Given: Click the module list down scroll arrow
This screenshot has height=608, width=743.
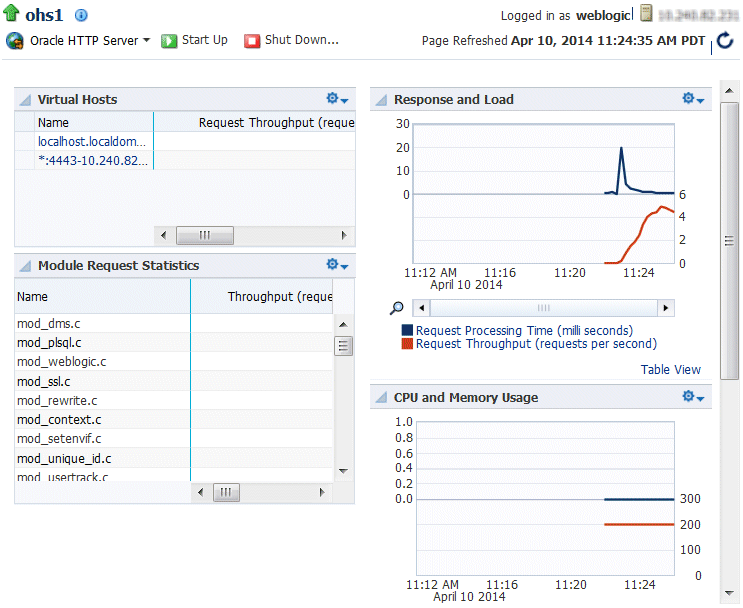Looking at the screenshot, I should pyautogui.click(x=344, y=471).
